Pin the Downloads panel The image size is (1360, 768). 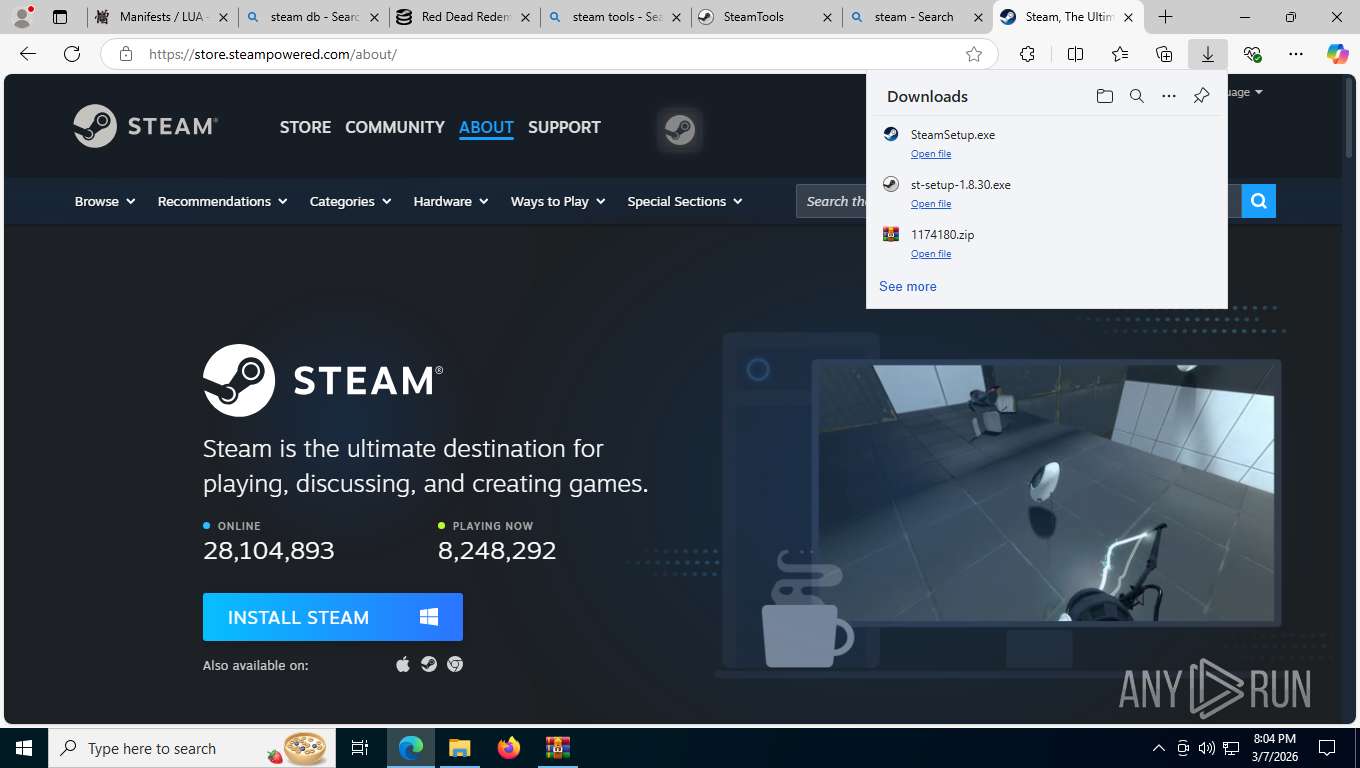(x=1201, y=96)
